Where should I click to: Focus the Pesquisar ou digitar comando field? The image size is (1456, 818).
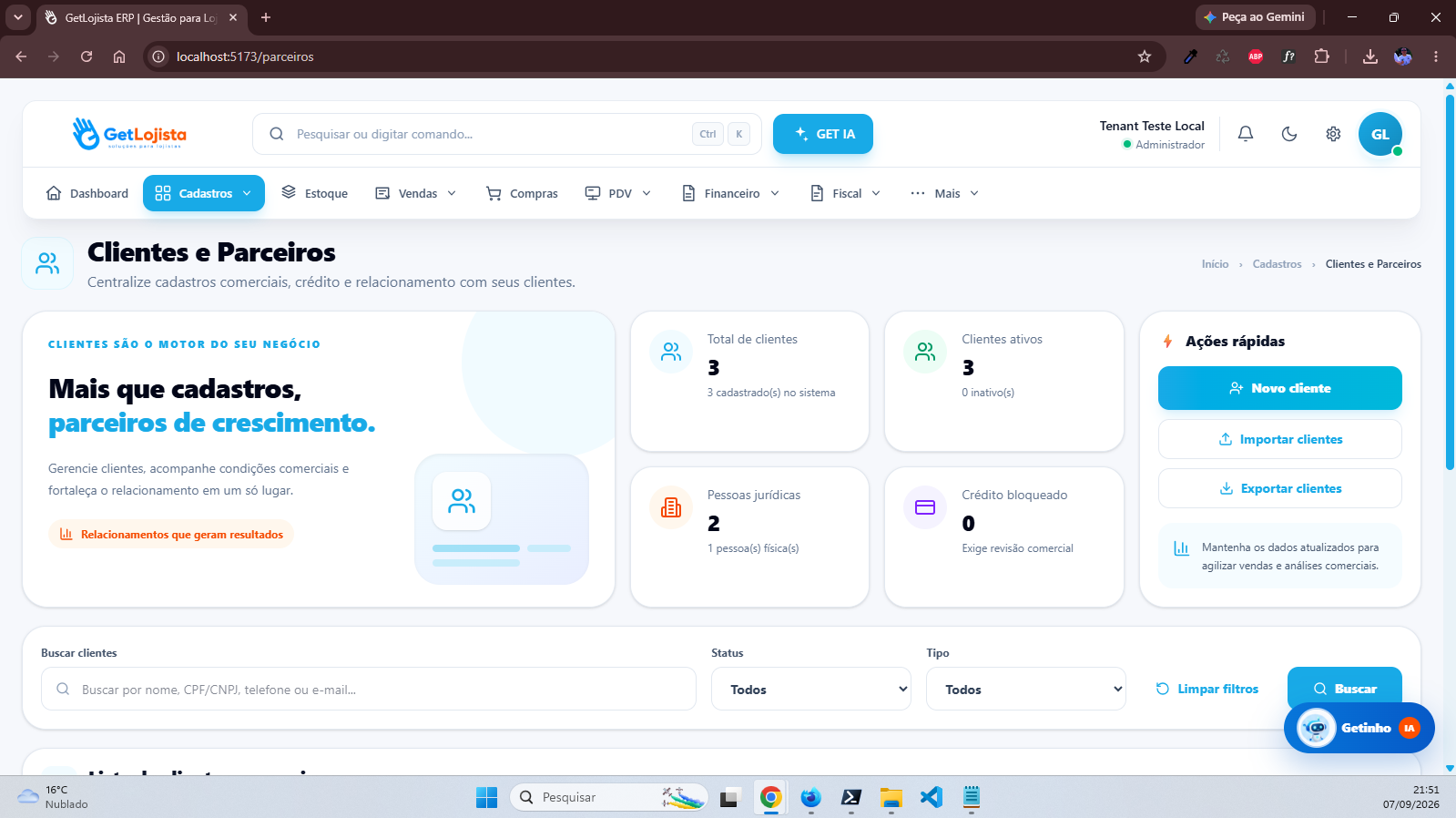pos(507,134)
